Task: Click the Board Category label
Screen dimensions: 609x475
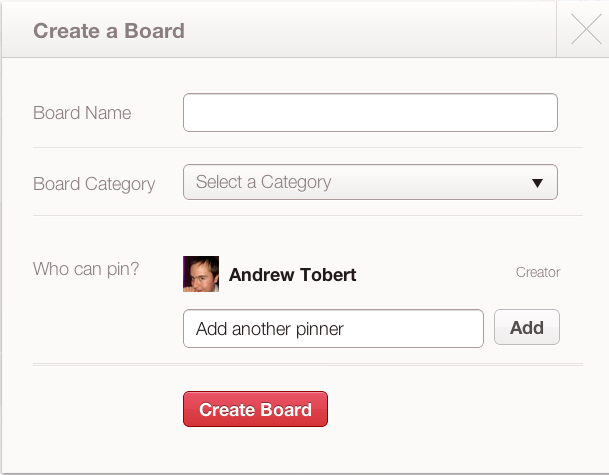Action: (x=94, y=184)
